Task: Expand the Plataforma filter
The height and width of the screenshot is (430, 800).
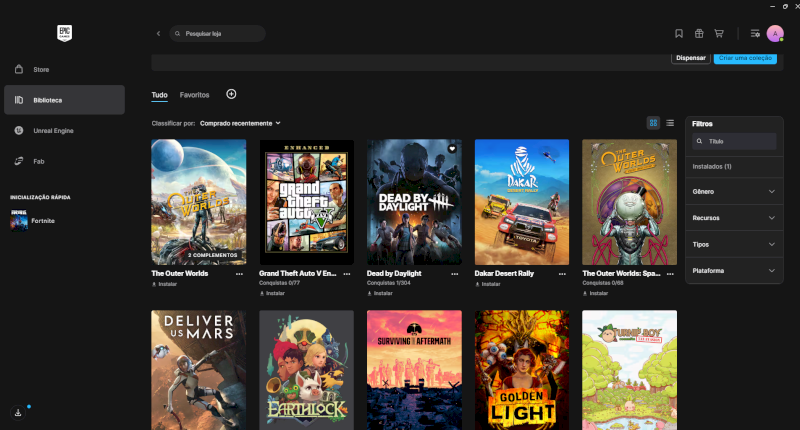Action: tap(734, 271)
